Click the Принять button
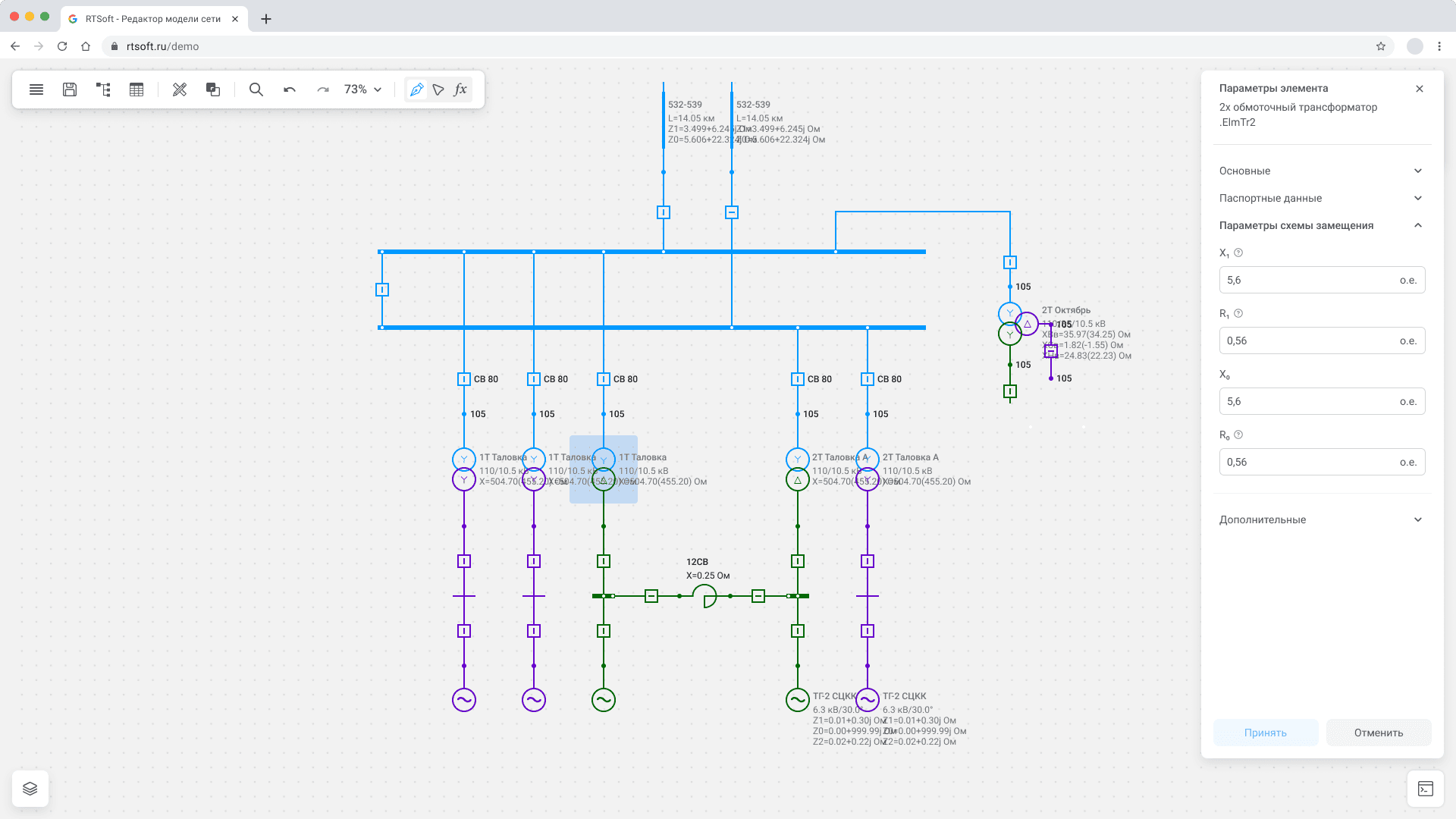 1265,733
